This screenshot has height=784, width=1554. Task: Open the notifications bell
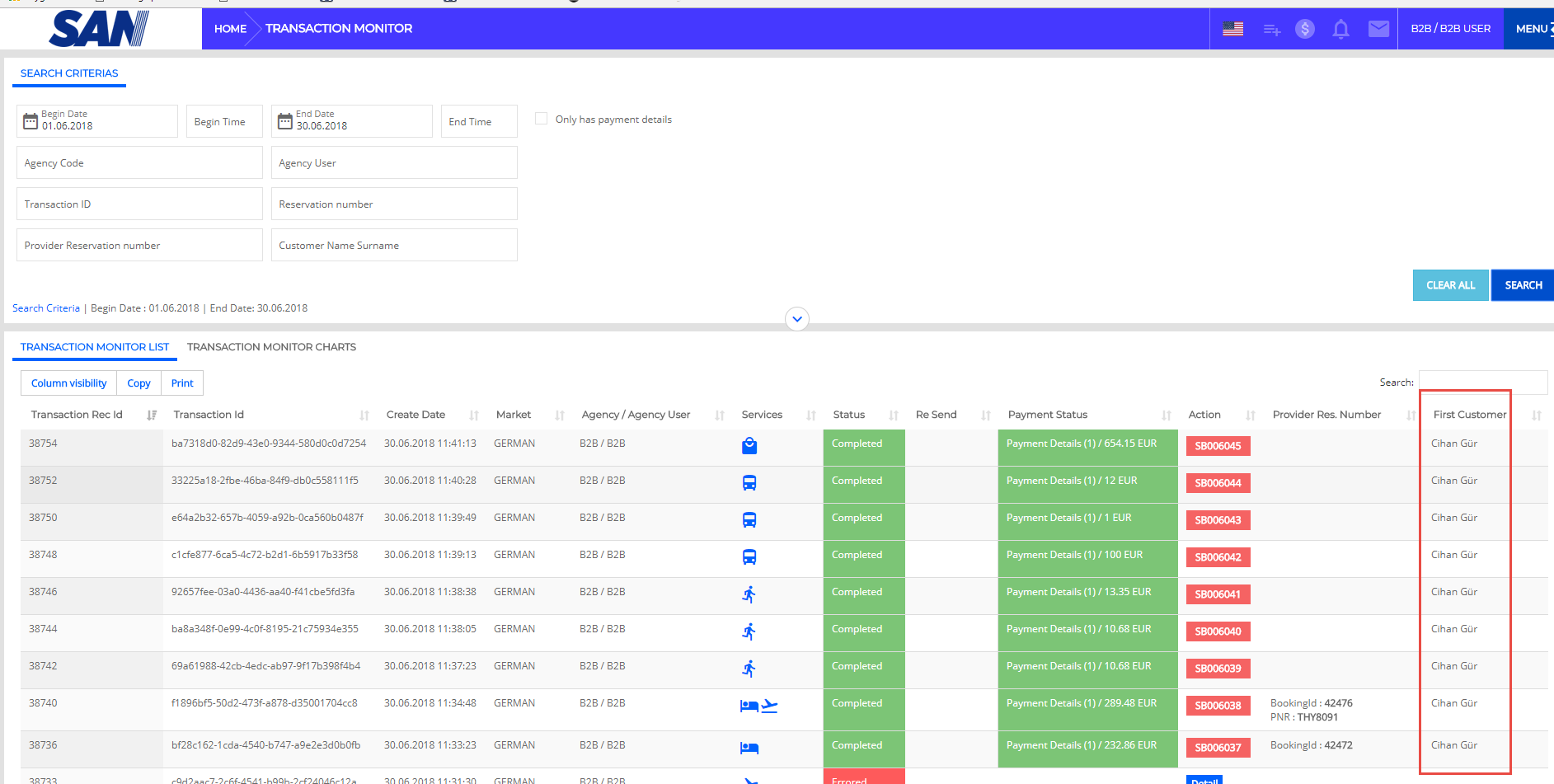tap(1340, 30)
